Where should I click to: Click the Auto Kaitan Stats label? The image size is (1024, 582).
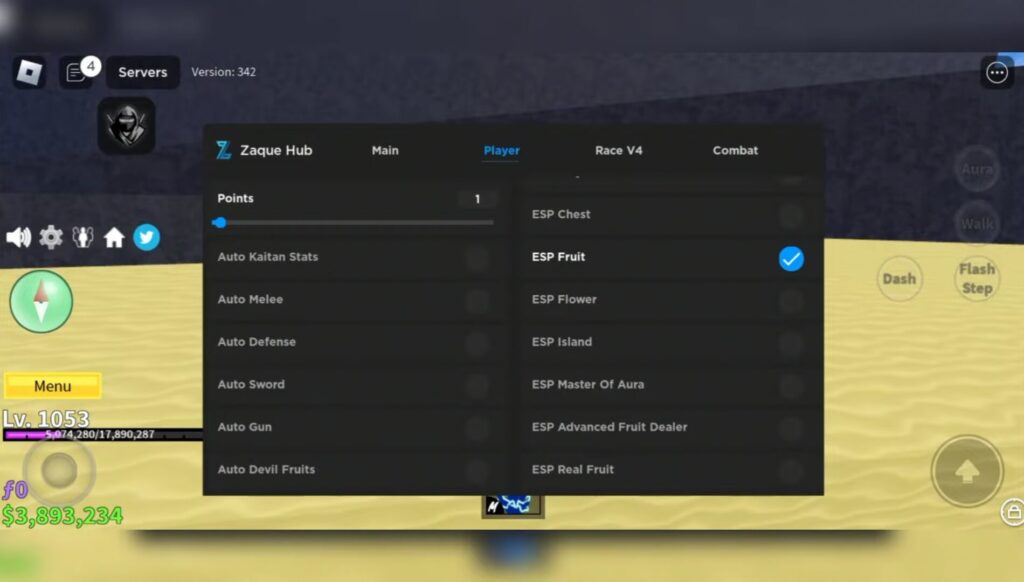268,257
